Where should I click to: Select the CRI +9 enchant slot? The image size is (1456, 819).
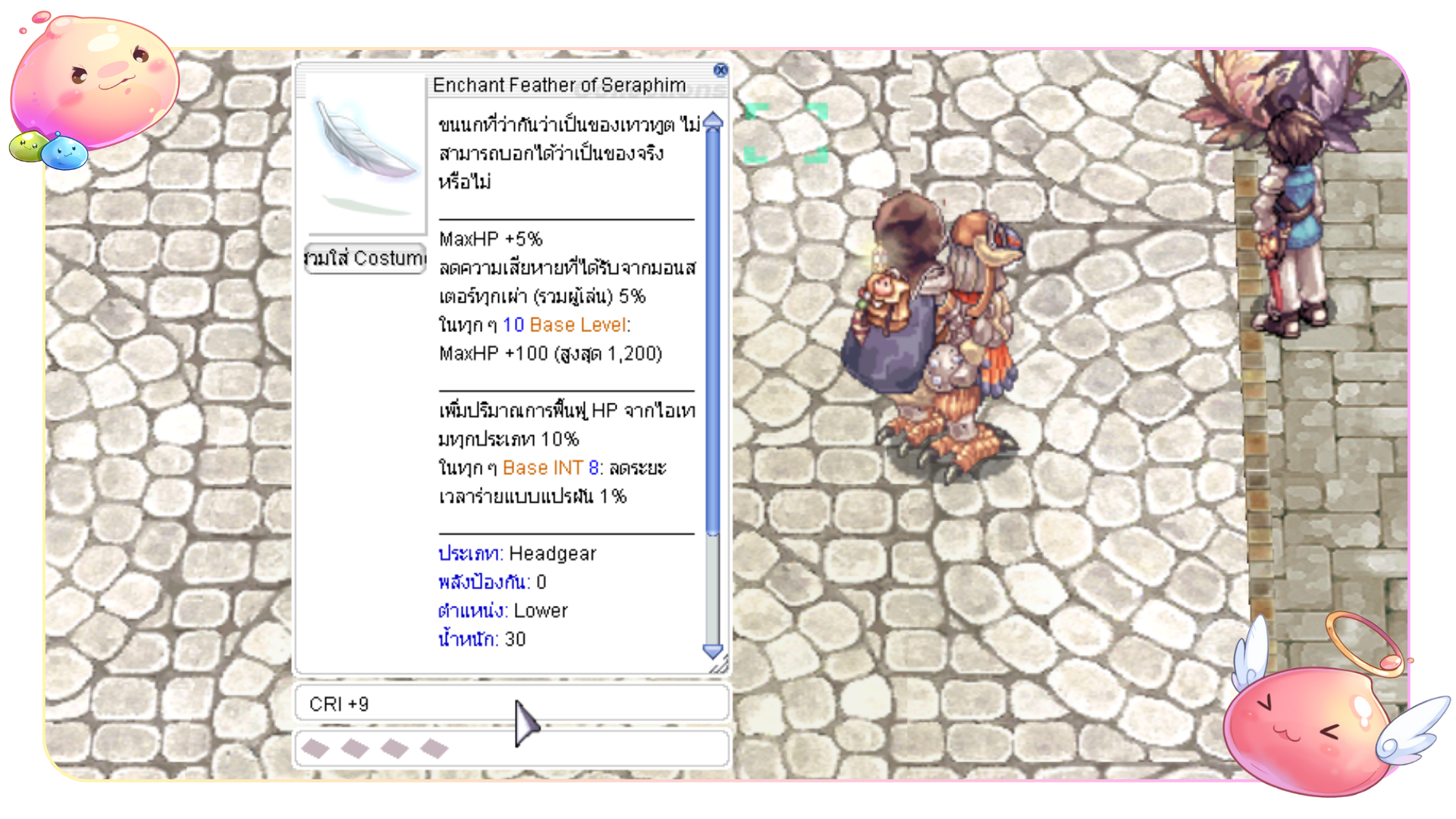512,704
